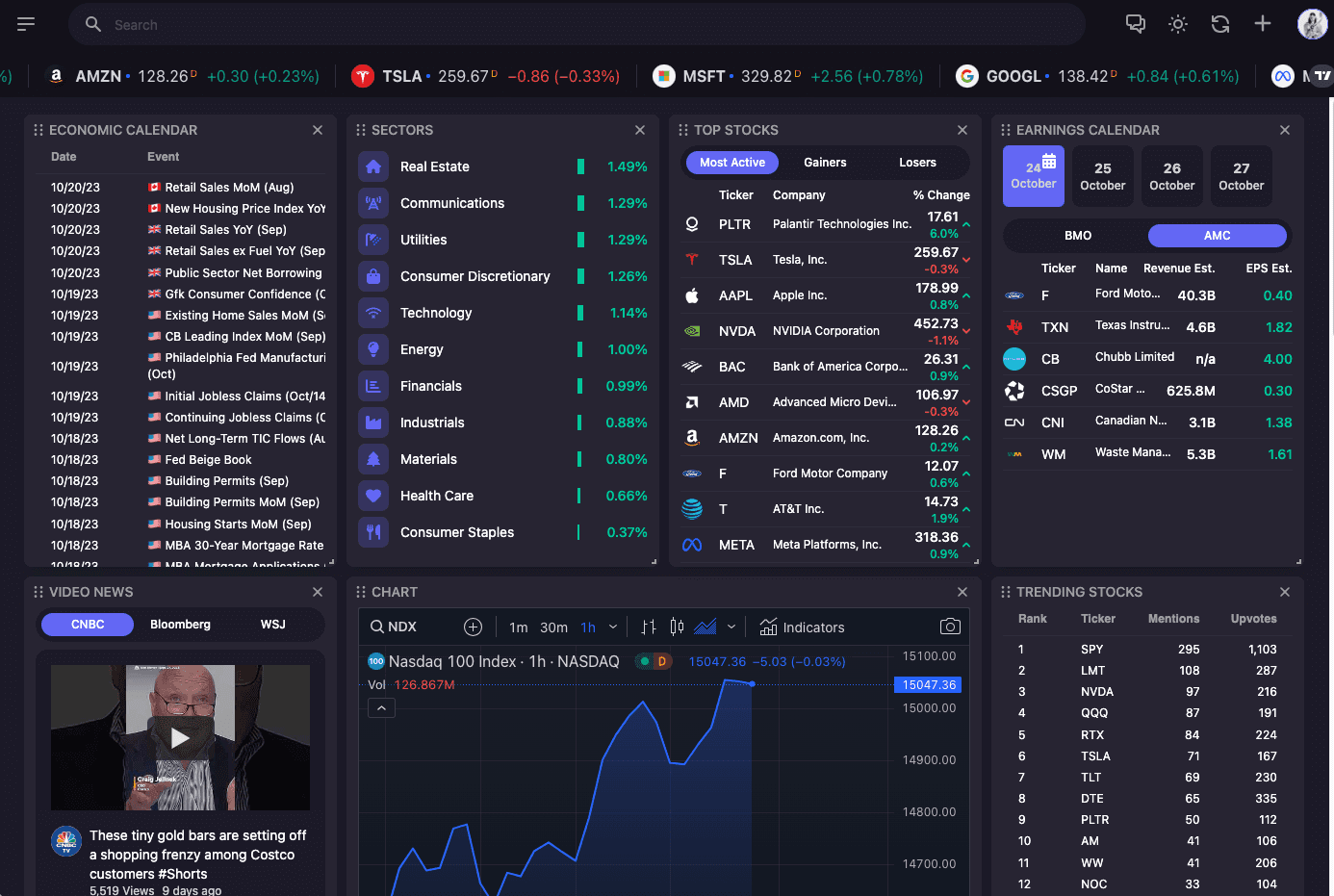Collapse the chart legend below Vol

coord(381,708)
